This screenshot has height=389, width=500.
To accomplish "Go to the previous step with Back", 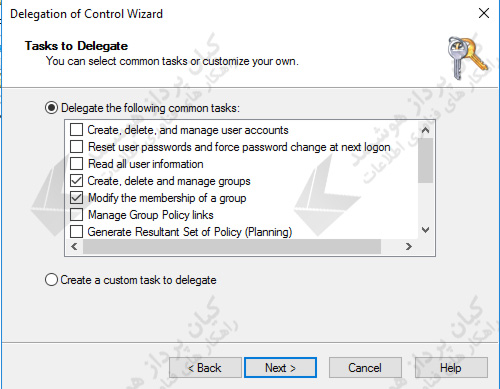I will [x=205, y=368].
